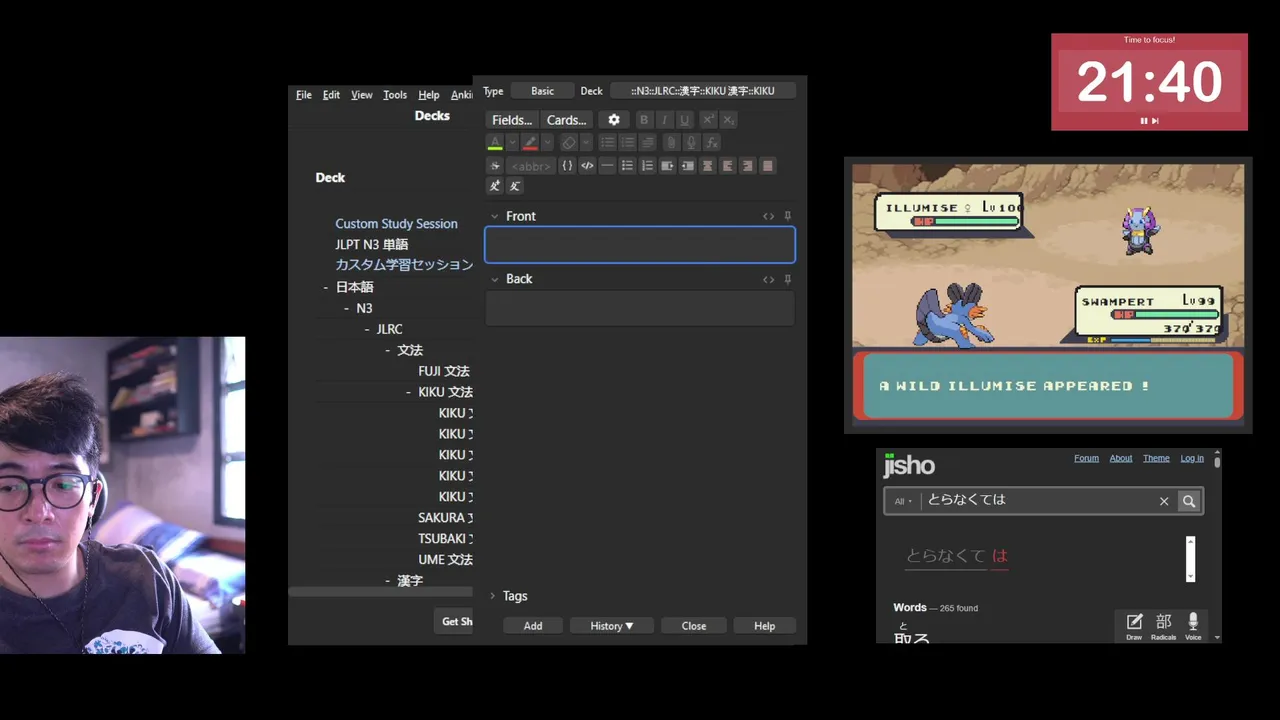Click the Jisho magnifier search button
The width and height of the screenshot is (1280, 720).
coord(1189,501)
